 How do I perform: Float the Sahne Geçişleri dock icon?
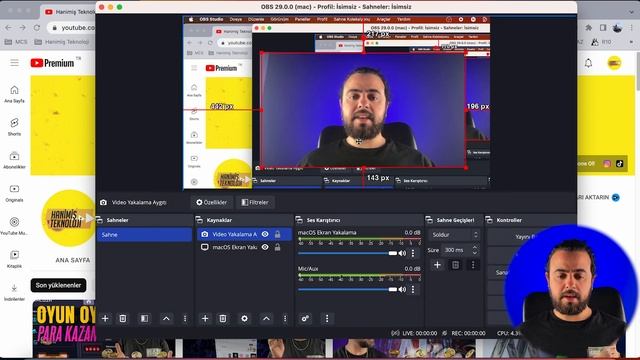coord(429,220)
